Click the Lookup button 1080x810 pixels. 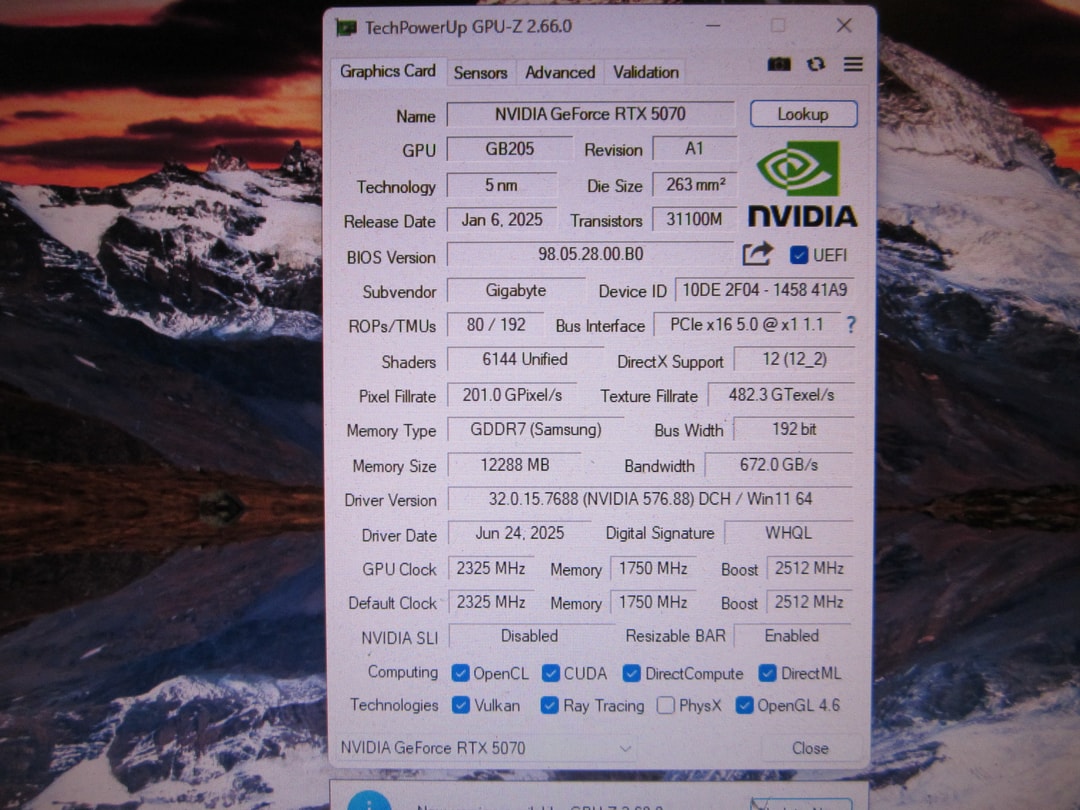tap(803, 114)
